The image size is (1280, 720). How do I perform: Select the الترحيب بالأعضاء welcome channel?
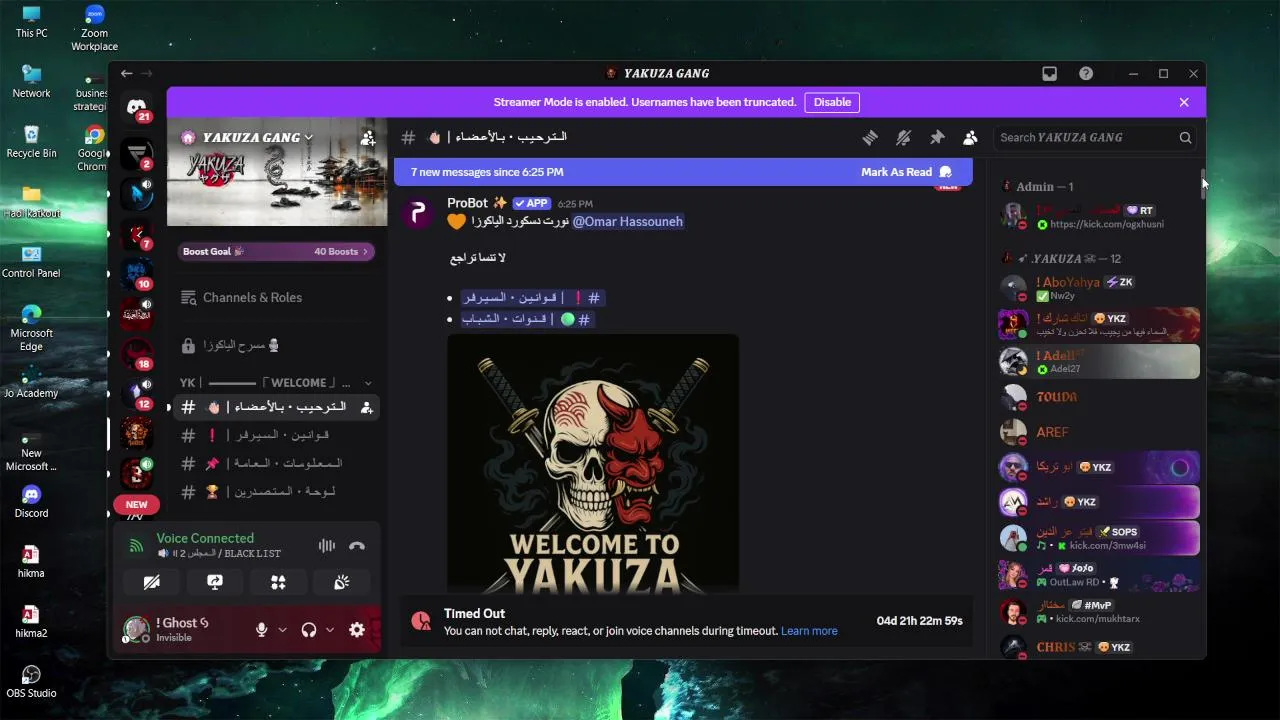[x=277, y=407]
